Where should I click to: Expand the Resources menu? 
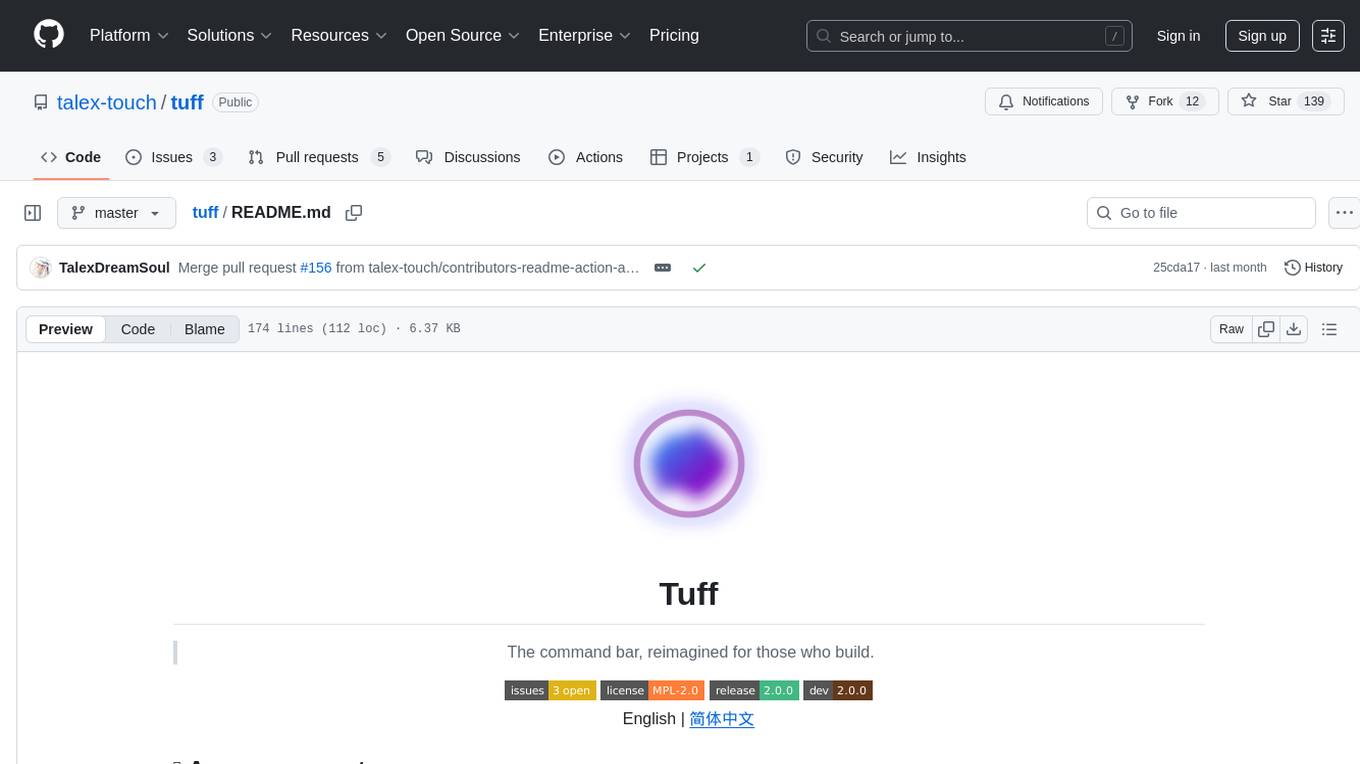pyautogui.click(x=339, y=35)
